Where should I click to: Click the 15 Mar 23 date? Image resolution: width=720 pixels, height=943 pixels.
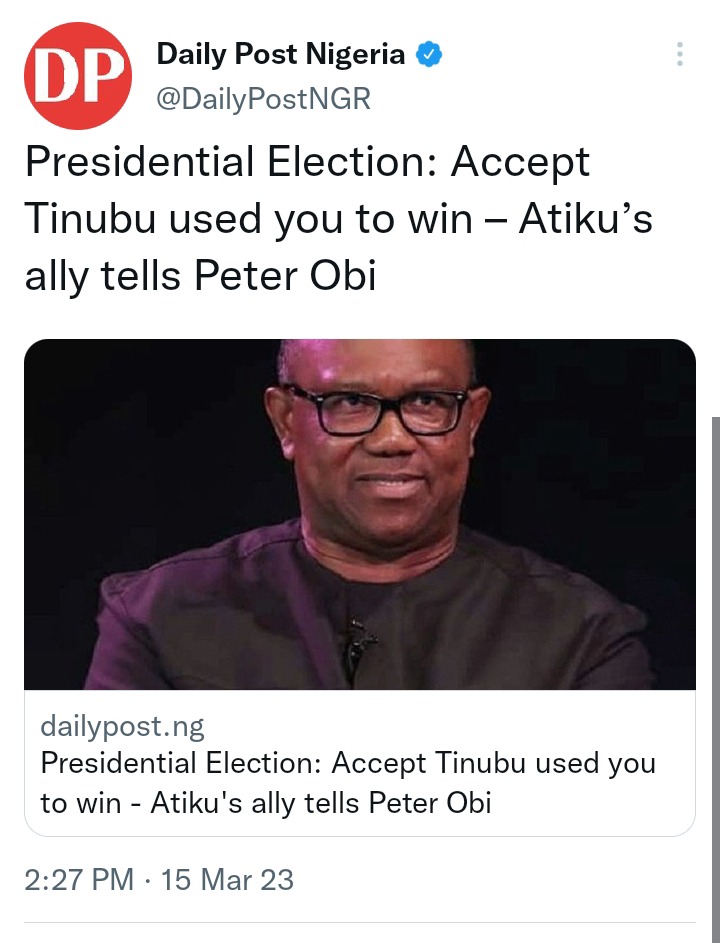coord(227,879)
